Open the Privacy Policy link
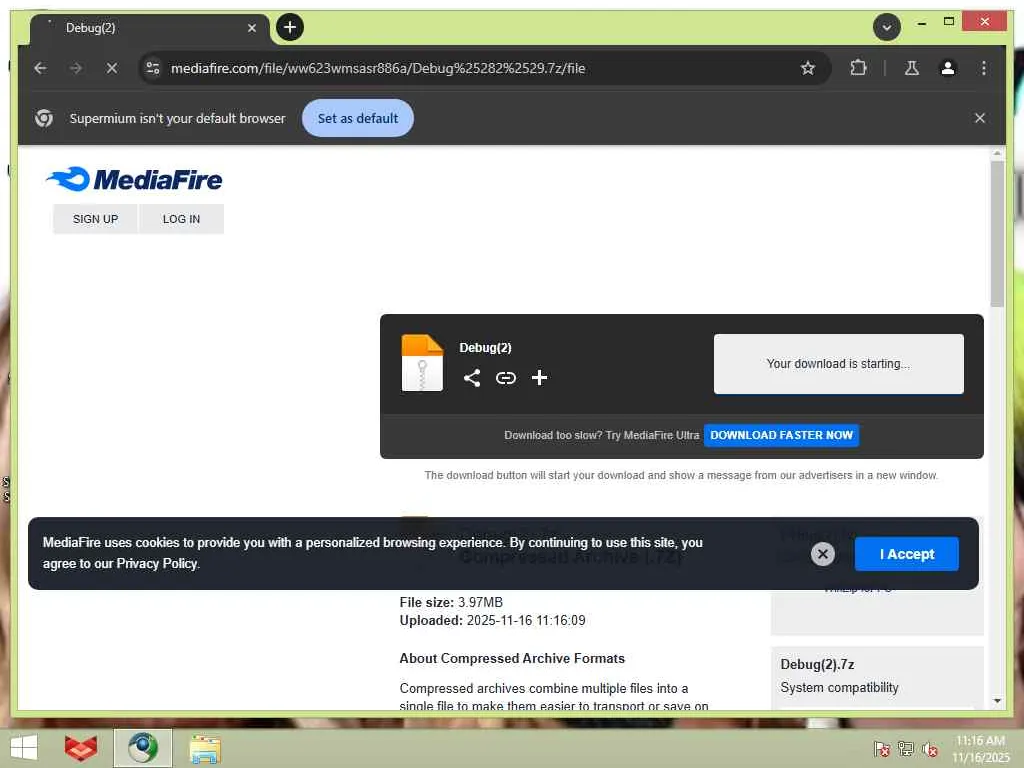1024x768 pixels. pos(157,564)
